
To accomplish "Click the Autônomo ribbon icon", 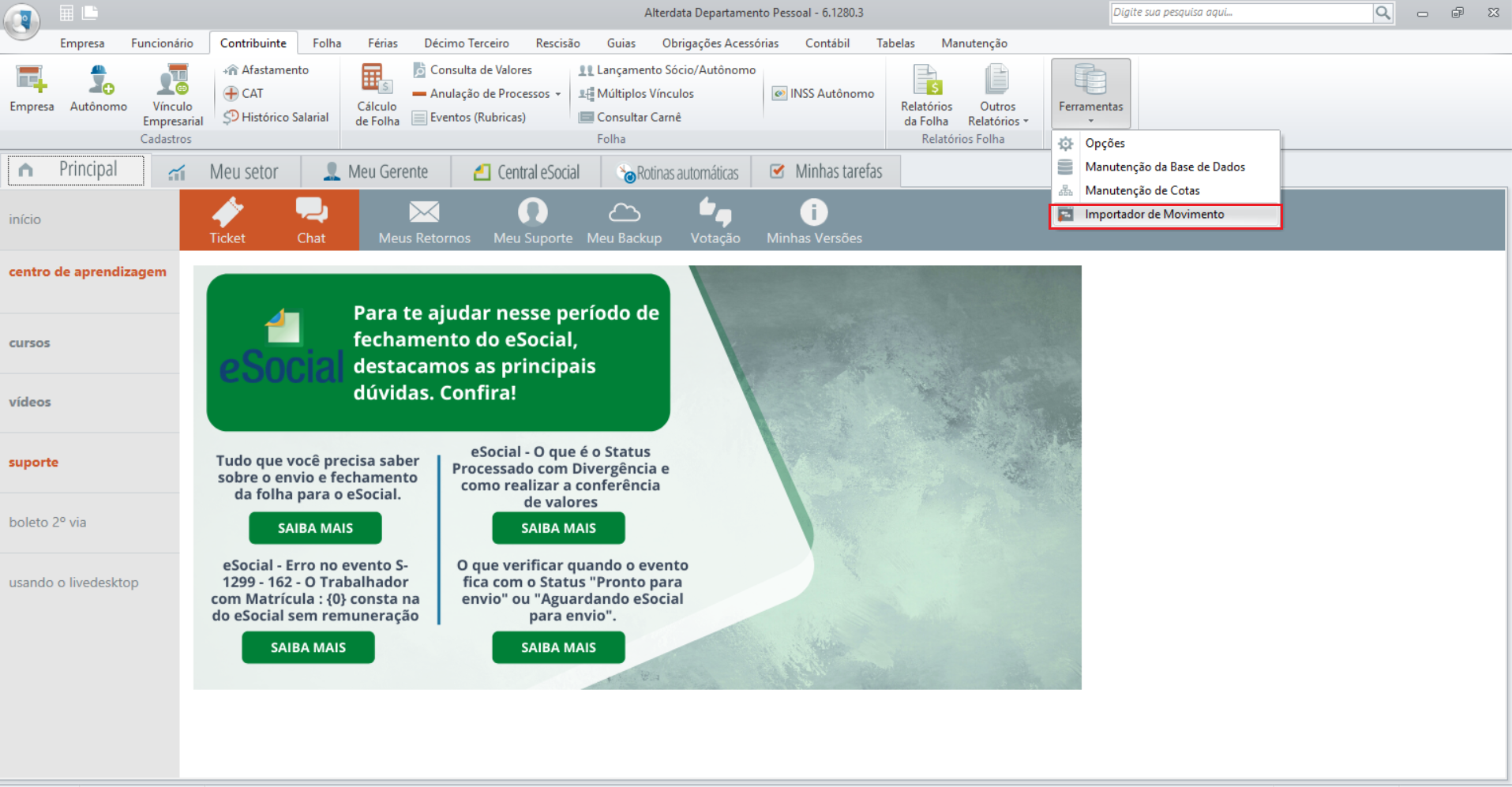I will 99,88.
